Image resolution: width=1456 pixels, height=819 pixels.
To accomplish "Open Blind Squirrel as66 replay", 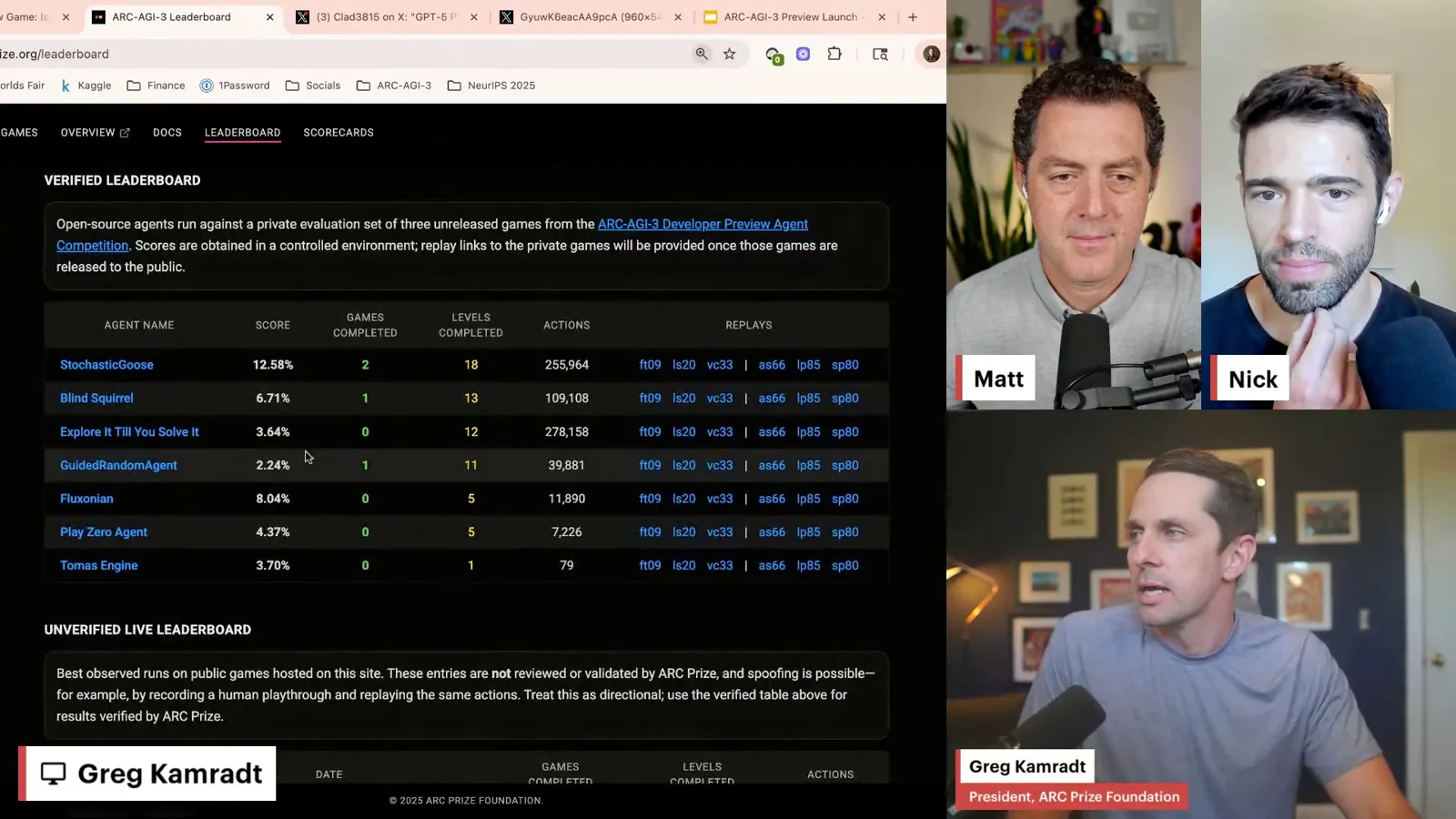I will click(x=772, y=399).
